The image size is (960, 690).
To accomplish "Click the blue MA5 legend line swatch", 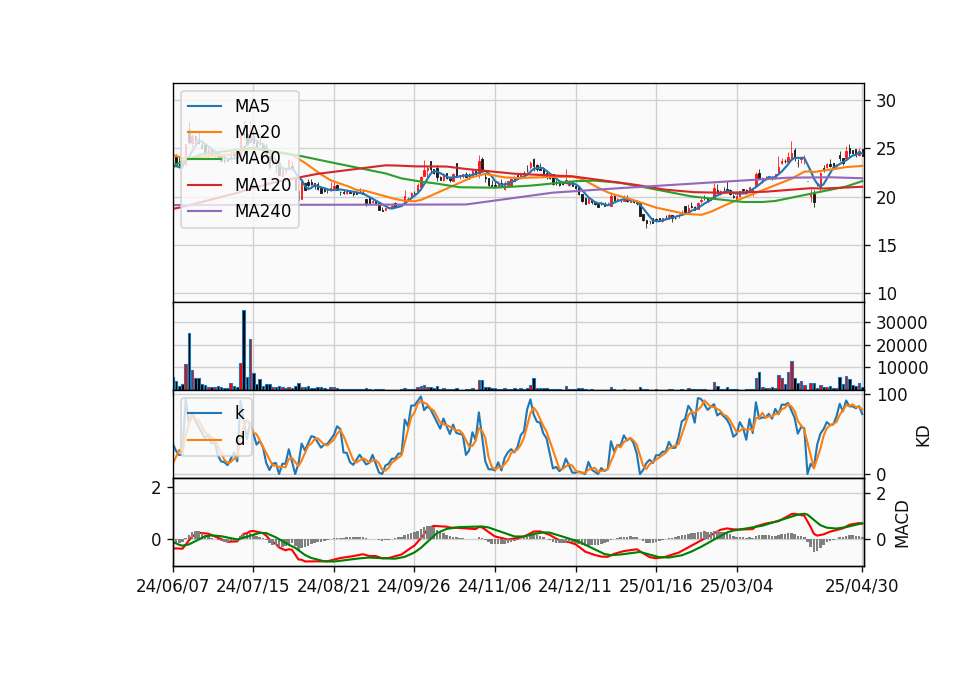I will click(204, 107).
